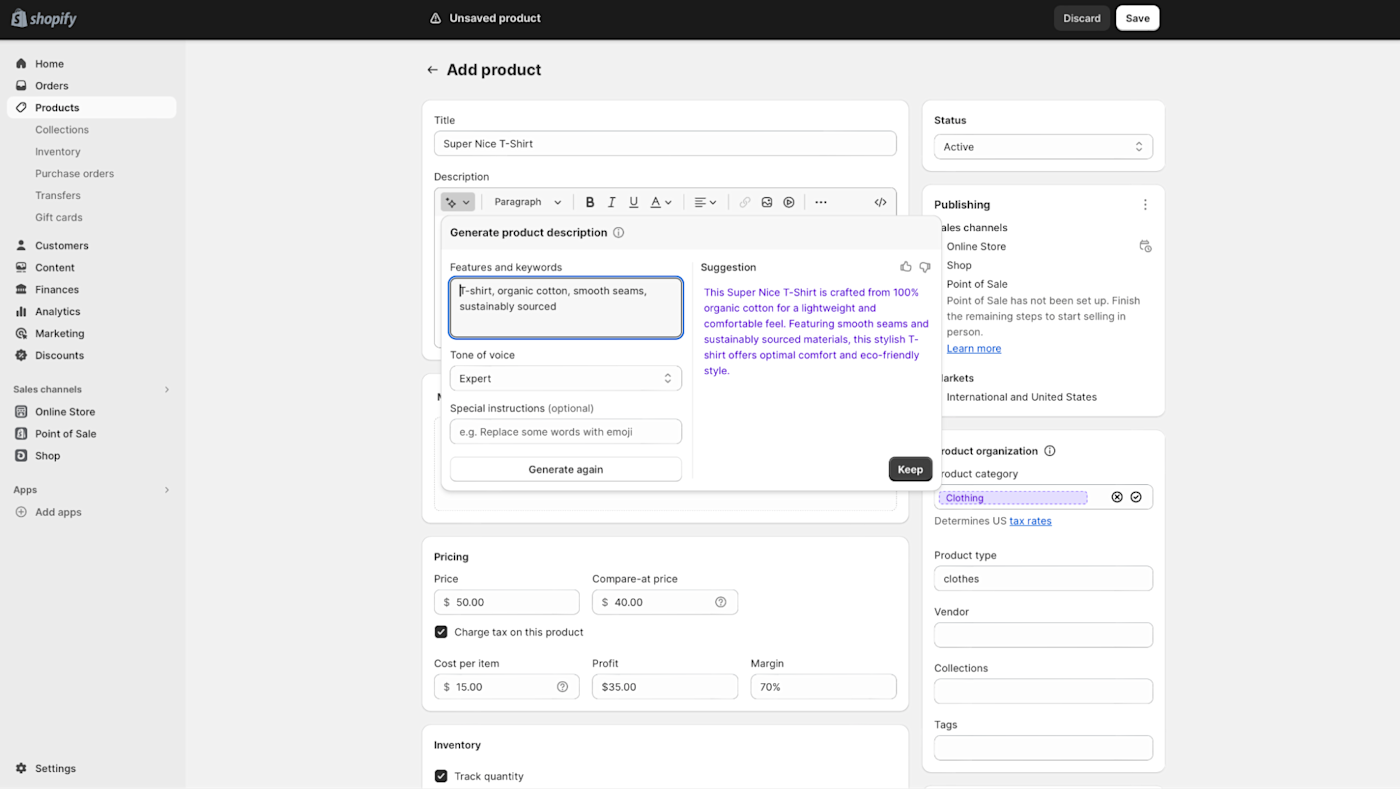This screenshot has width=1400, height=789.
Task: Open the more formatting options ellipsis
Action: point(821,202)
